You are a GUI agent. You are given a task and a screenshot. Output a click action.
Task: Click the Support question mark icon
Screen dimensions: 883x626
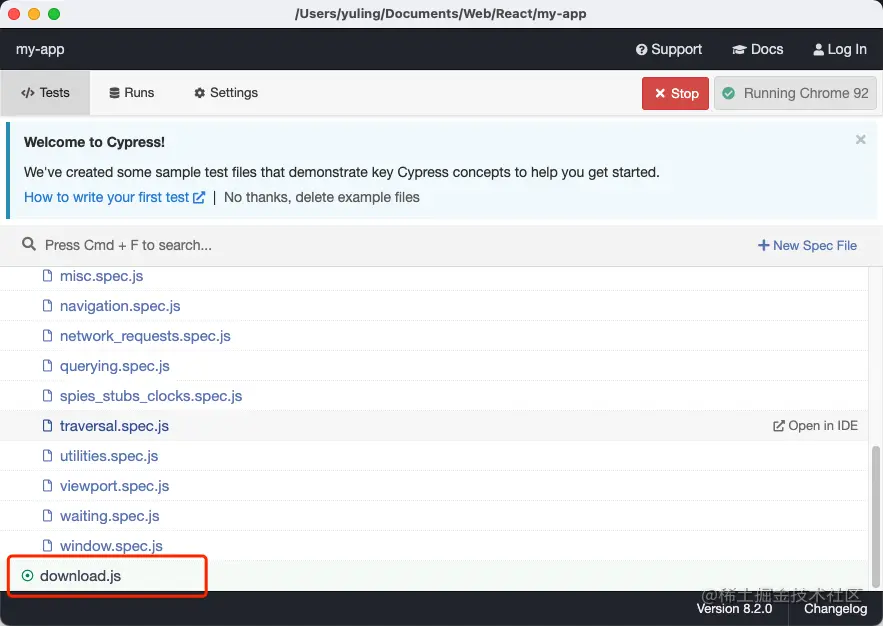pos(641,50)
